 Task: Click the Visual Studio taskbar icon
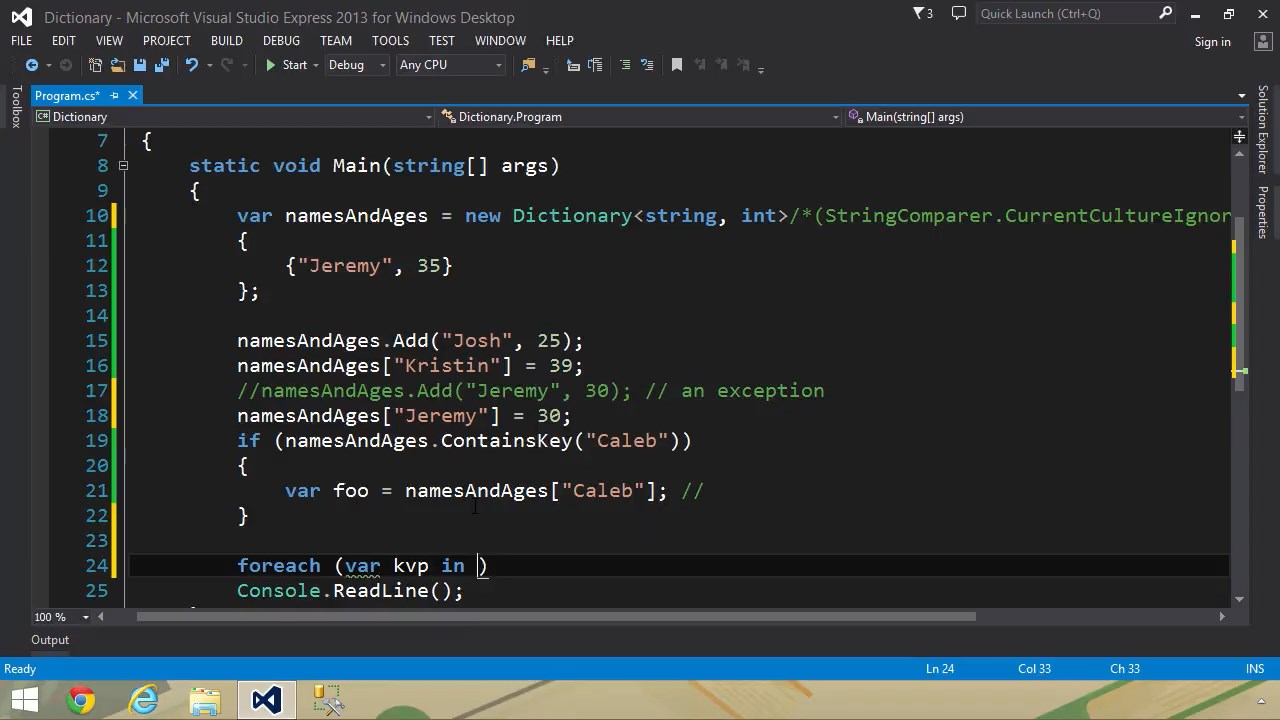point(267,699)
